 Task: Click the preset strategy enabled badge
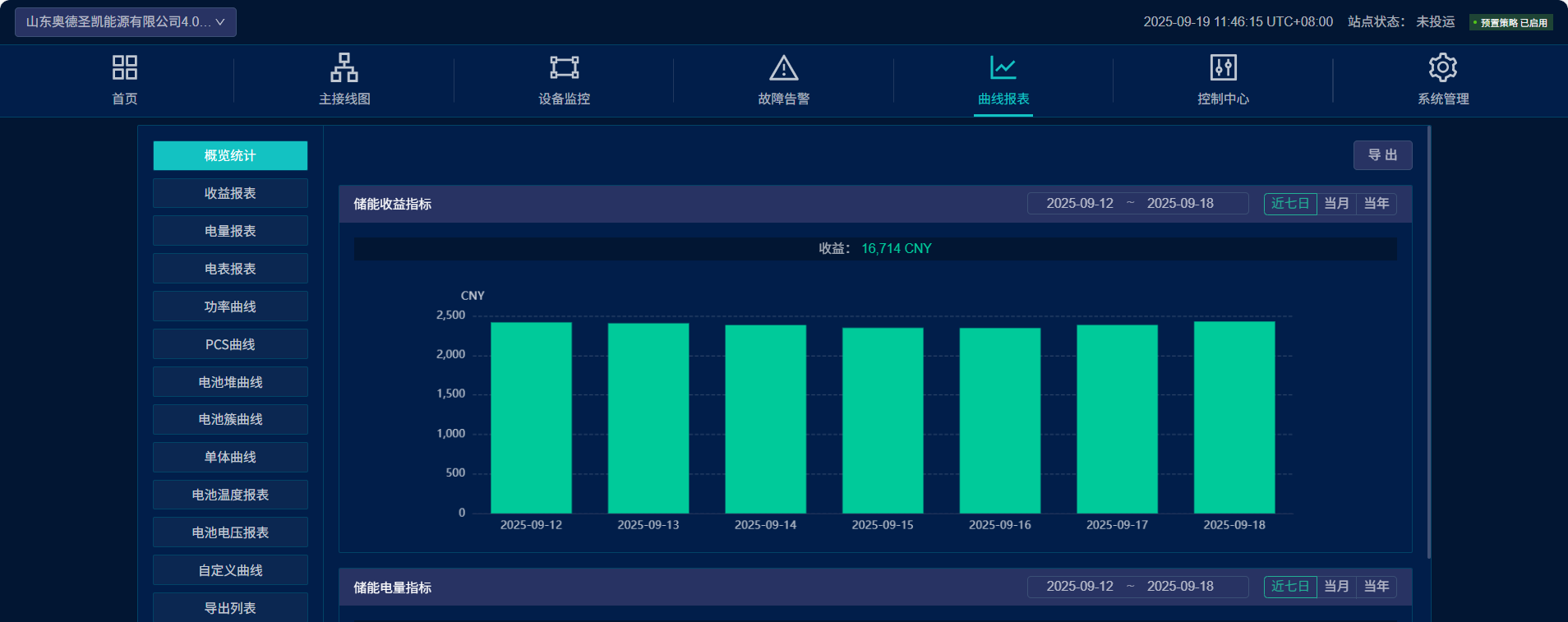click(1510, 23)
